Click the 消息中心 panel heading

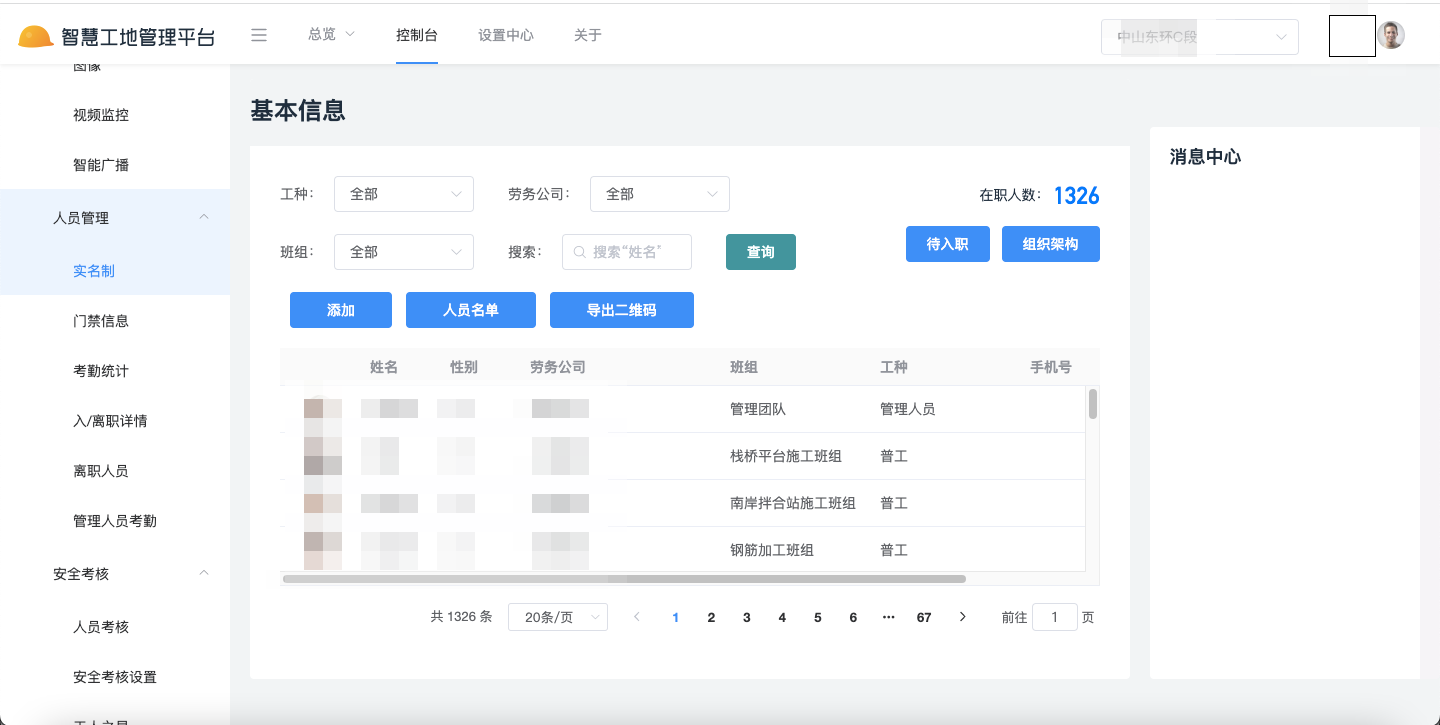coord(1205,157)
